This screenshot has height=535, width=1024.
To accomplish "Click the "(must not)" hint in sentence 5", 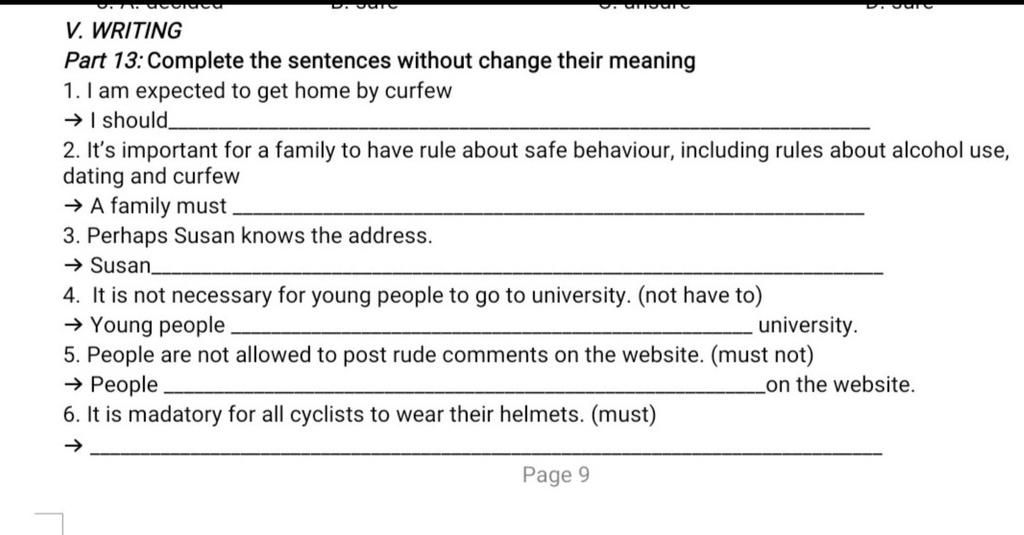I will [x=762, y=355].
